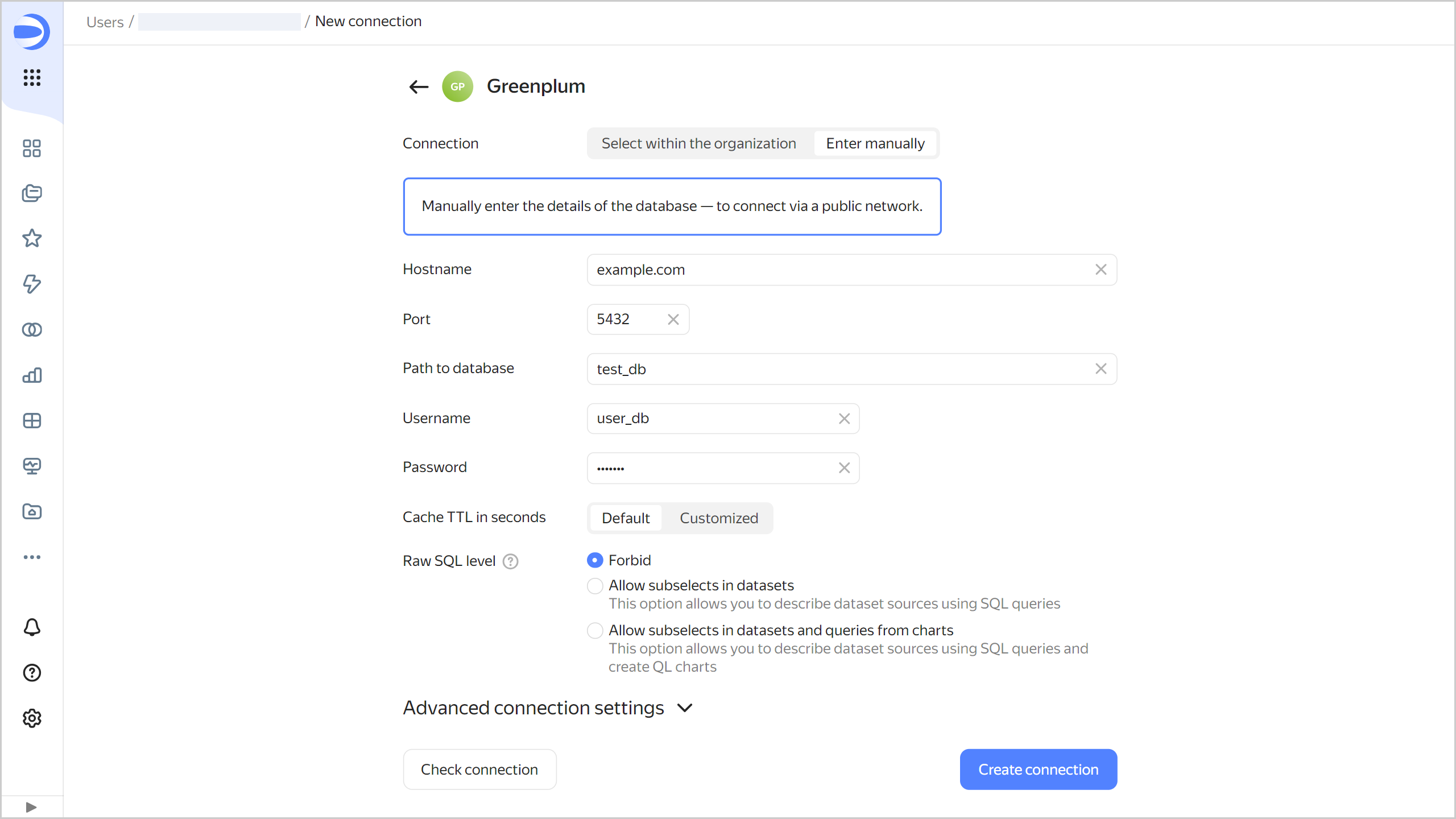Open the settings gear in sidebar

pyautogui.click(x=32, y=718)
